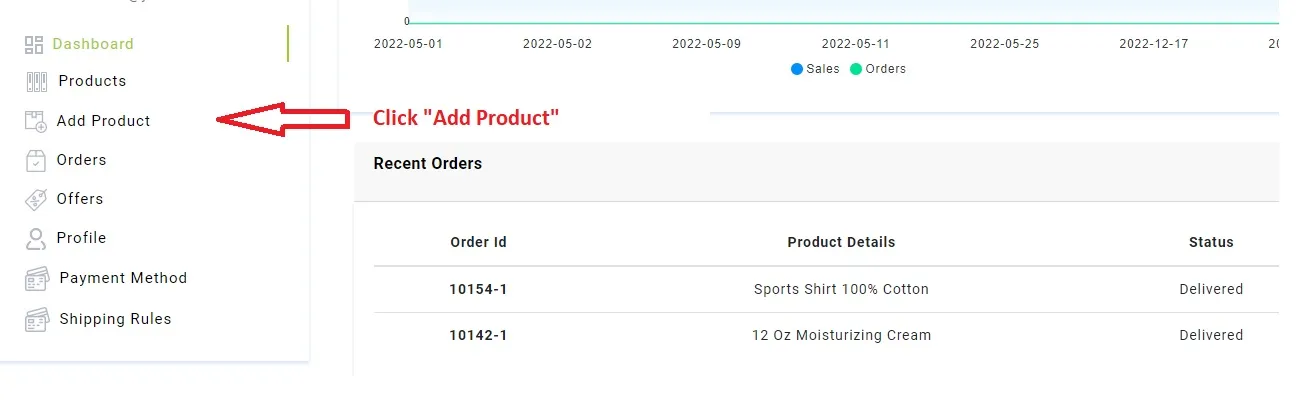Click the Products icon in sidebar

37,82
